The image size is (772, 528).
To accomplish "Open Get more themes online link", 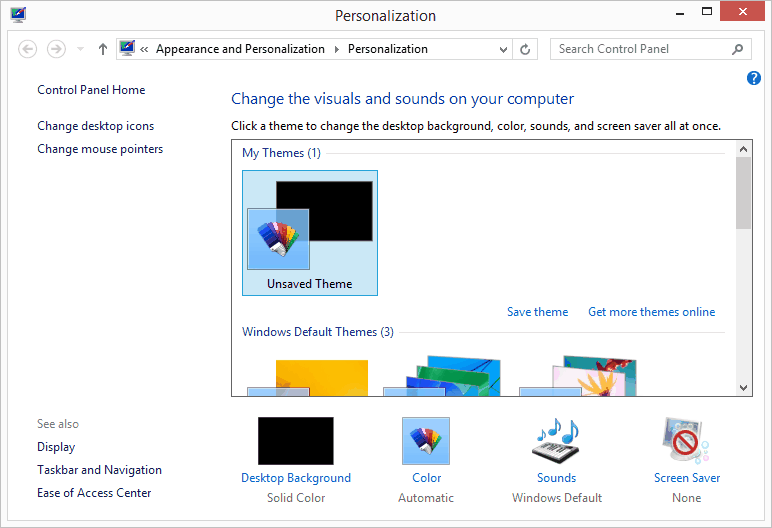I will coord(651,312).
